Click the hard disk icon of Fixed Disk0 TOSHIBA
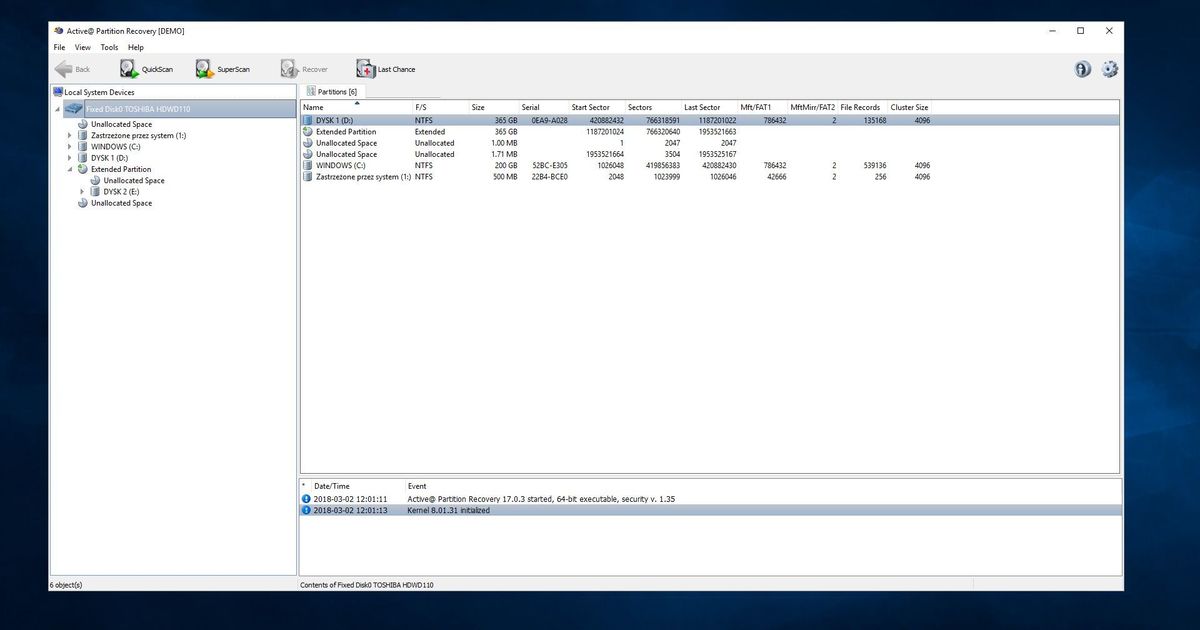The image size is (1200, 630). pos(74,108)
